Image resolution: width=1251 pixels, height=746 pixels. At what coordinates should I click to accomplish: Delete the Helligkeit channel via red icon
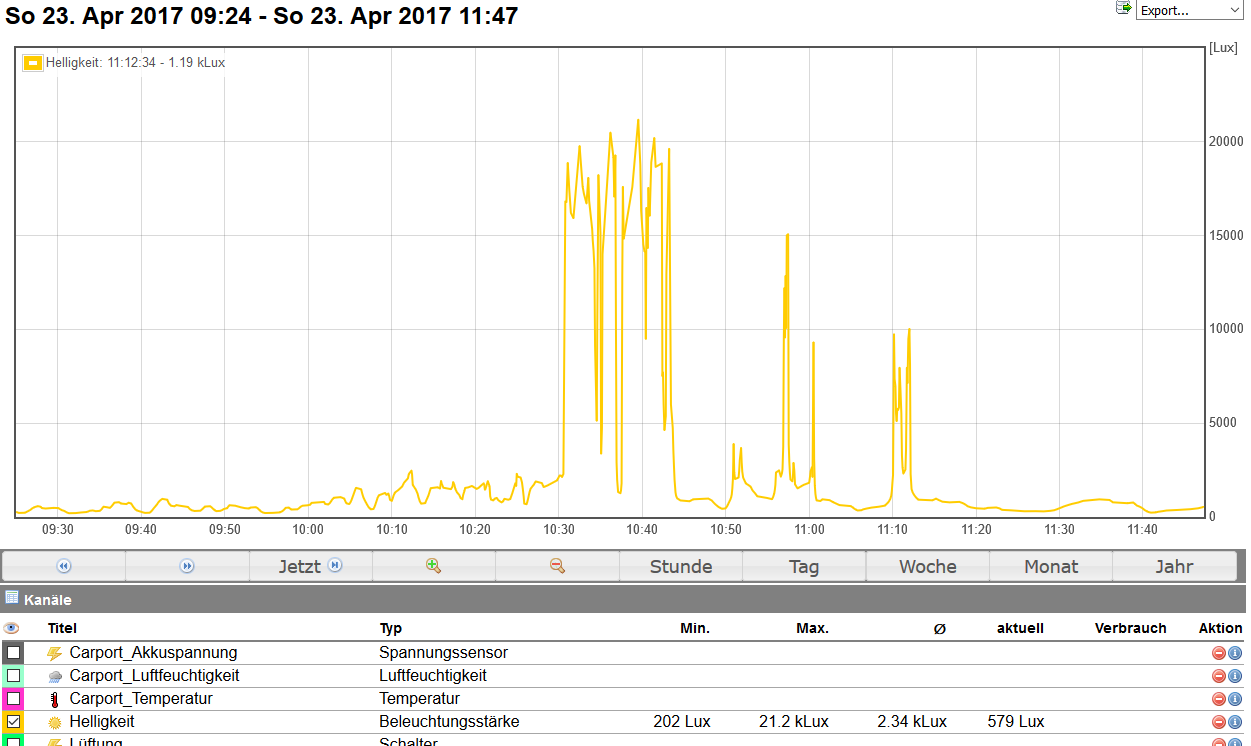(1219, 722)
